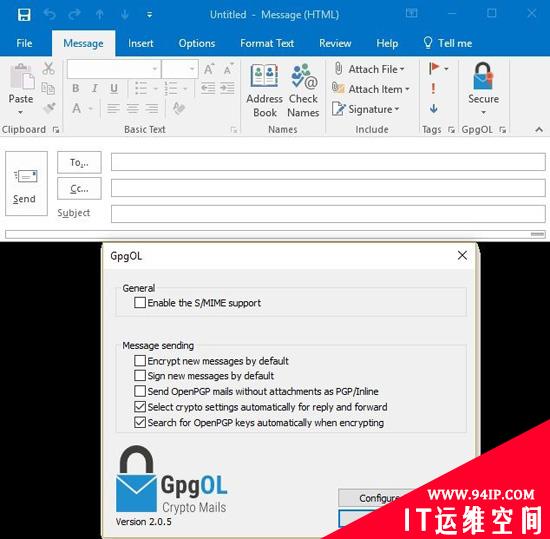Check Send OpenPGP mails as PGP/Inline
The height and width of the screenshot is (539, 550).
click(140, 391)
